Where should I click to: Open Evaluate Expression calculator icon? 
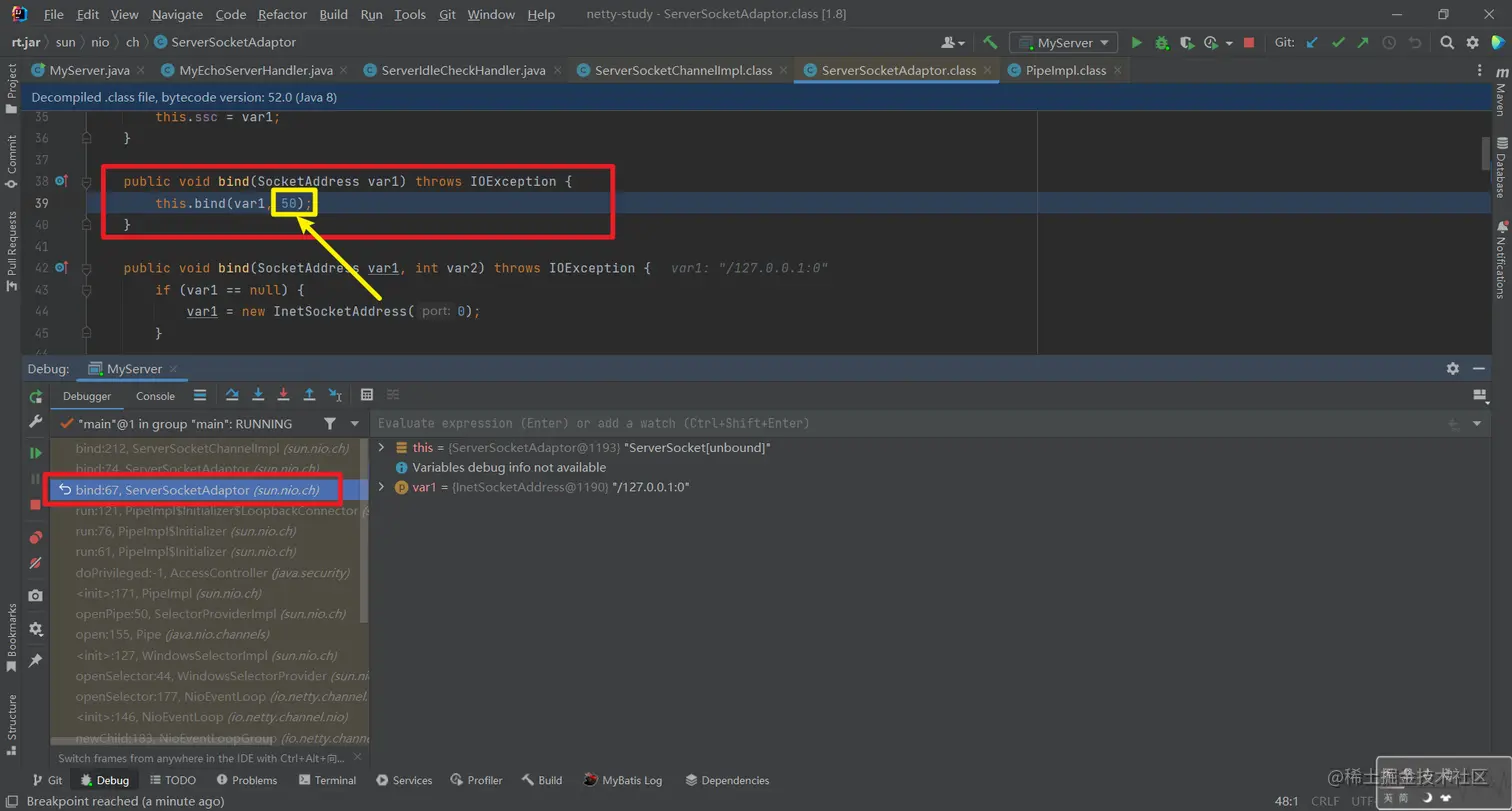367,395
